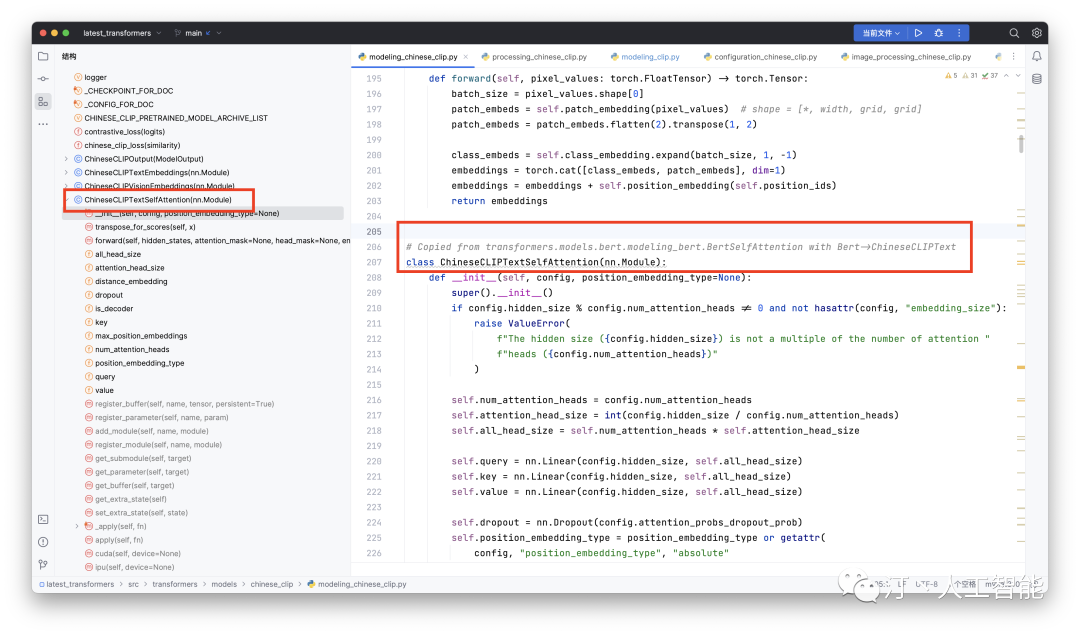Open inspections warnings count widget
The image size is (1080, 635).
(x=971, y=76)
